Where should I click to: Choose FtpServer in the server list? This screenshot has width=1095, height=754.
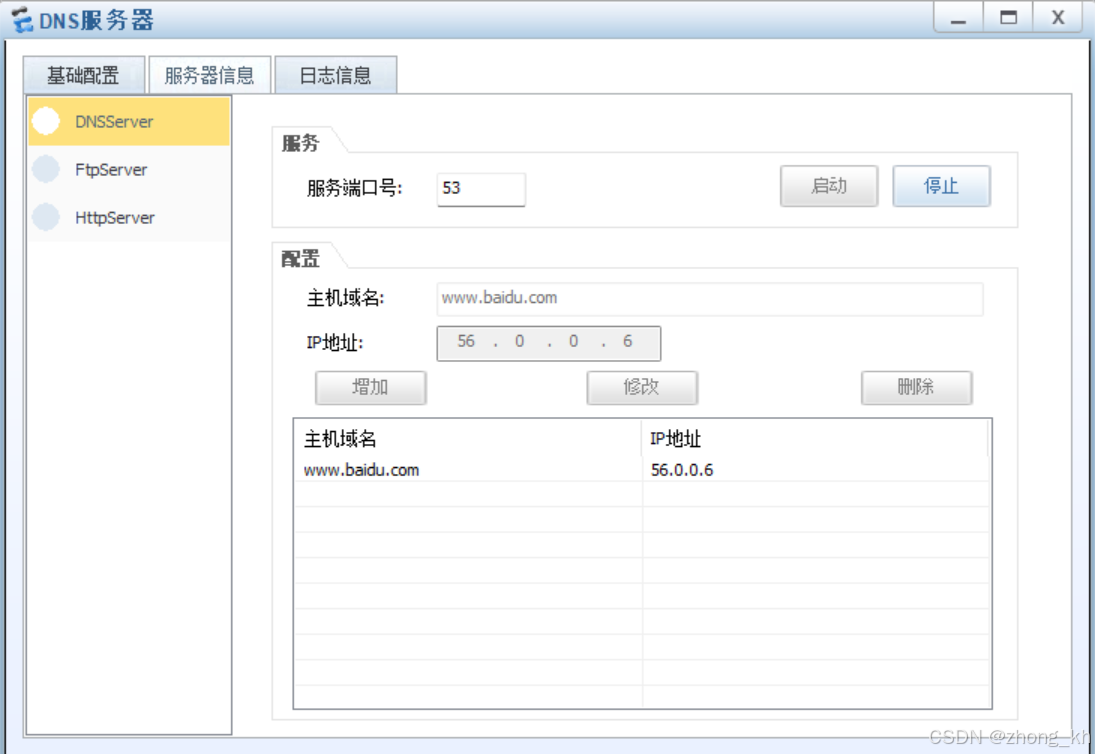click(129, 170)
